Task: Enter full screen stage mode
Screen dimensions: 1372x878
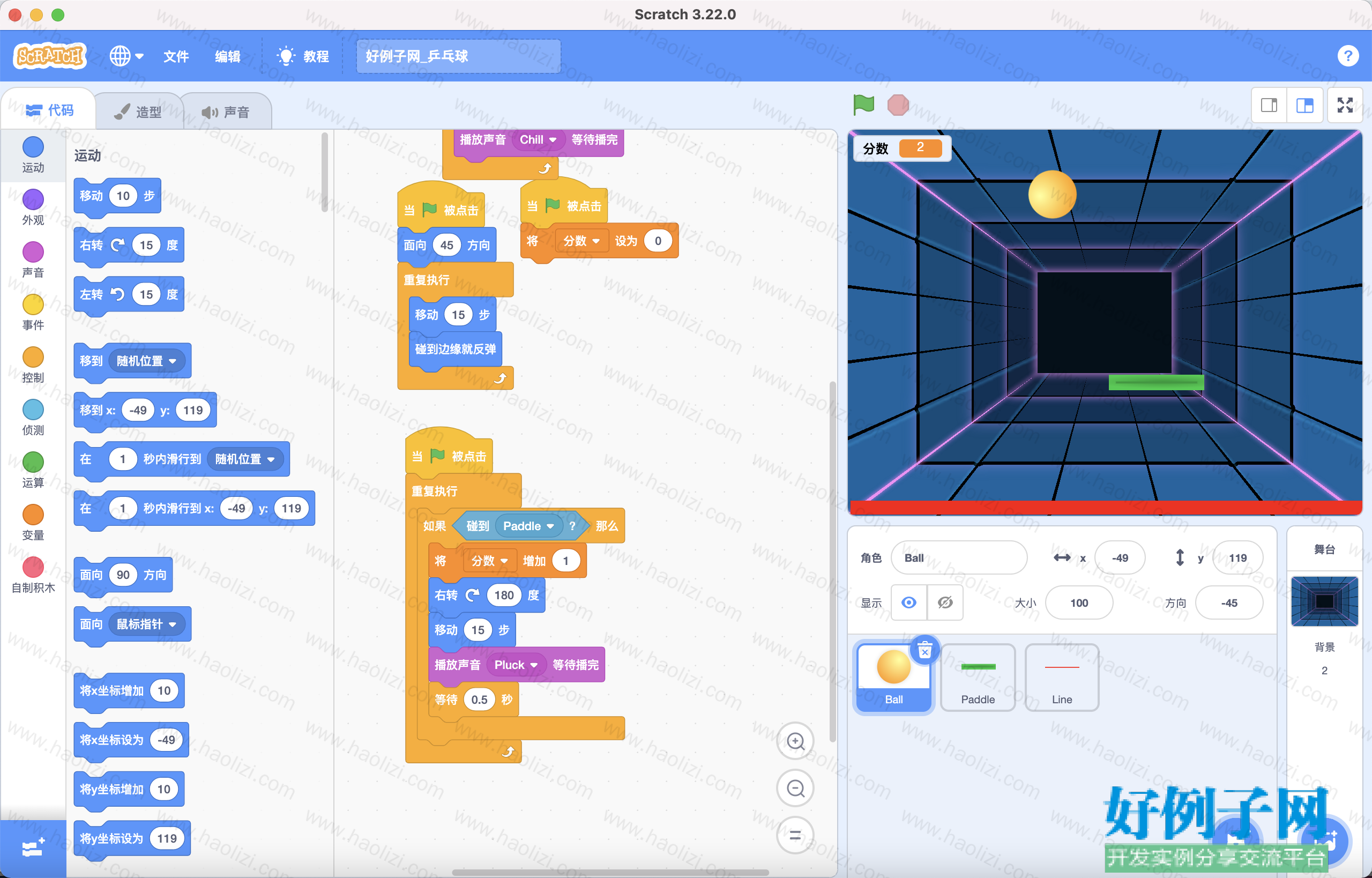Action: 1345,105
